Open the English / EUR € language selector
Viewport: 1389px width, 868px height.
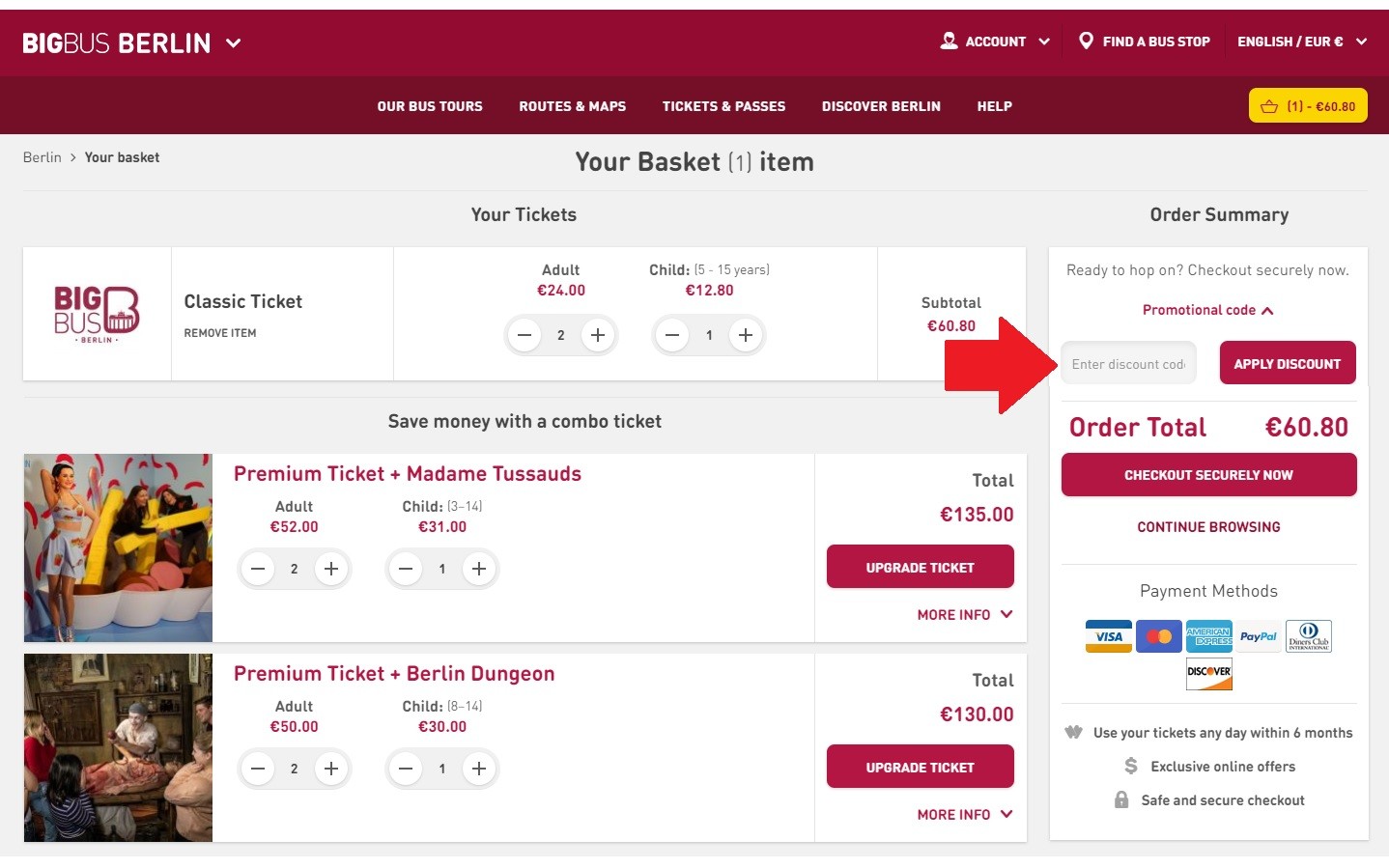[1302, 42]
